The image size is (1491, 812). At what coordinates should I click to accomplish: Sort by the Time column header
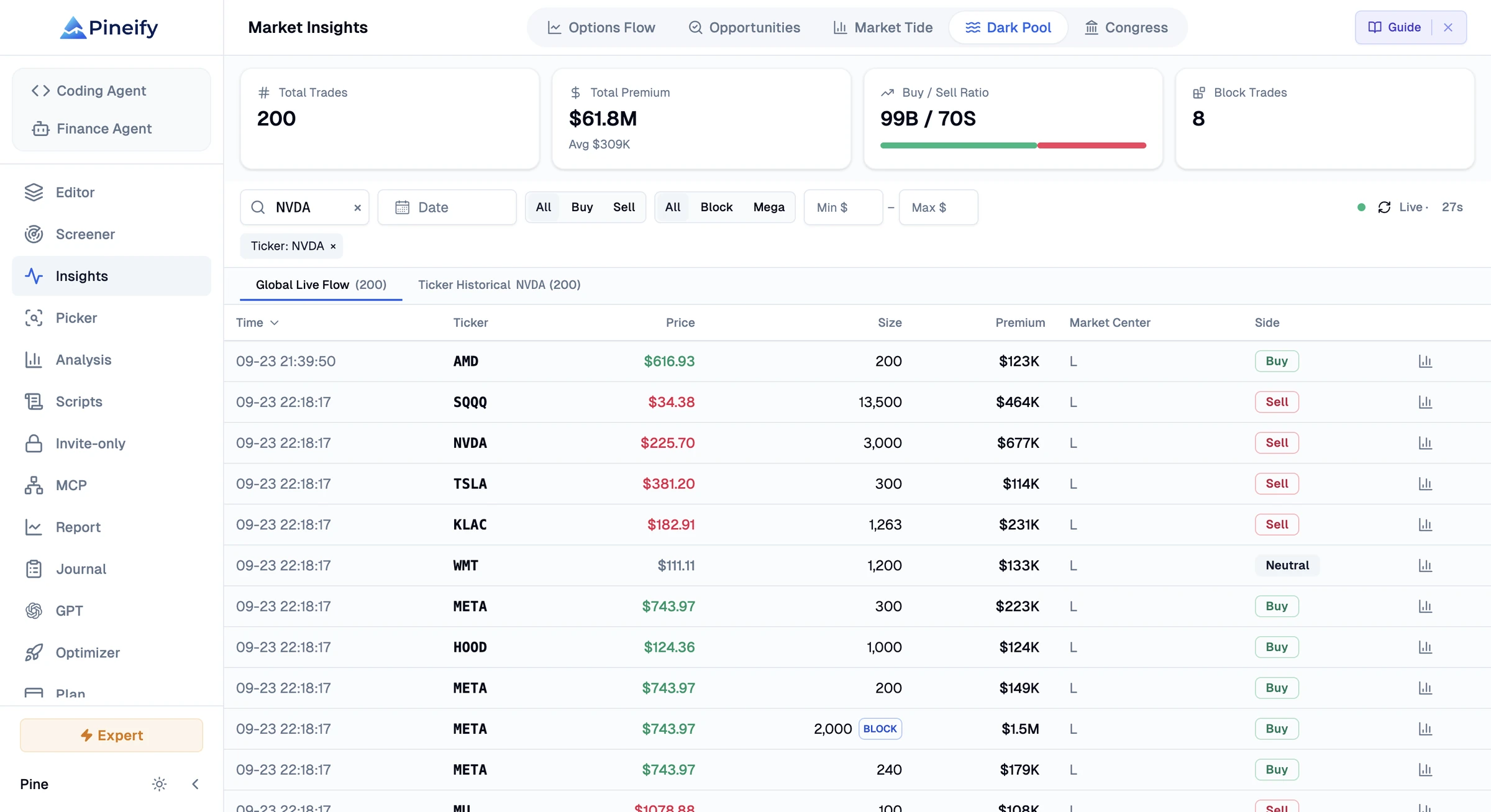click(x=257, y=322)
